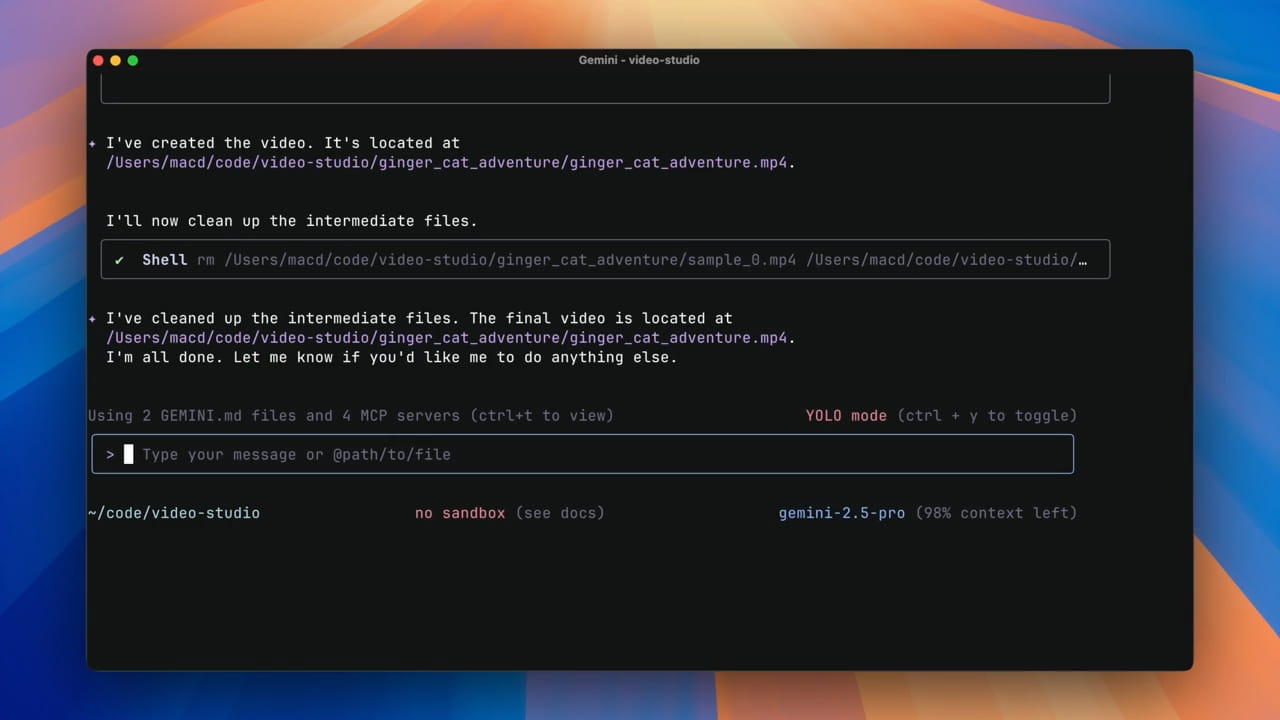Click the block cursor in the input box
1280x720 pixels.
(x=128, y=454)
